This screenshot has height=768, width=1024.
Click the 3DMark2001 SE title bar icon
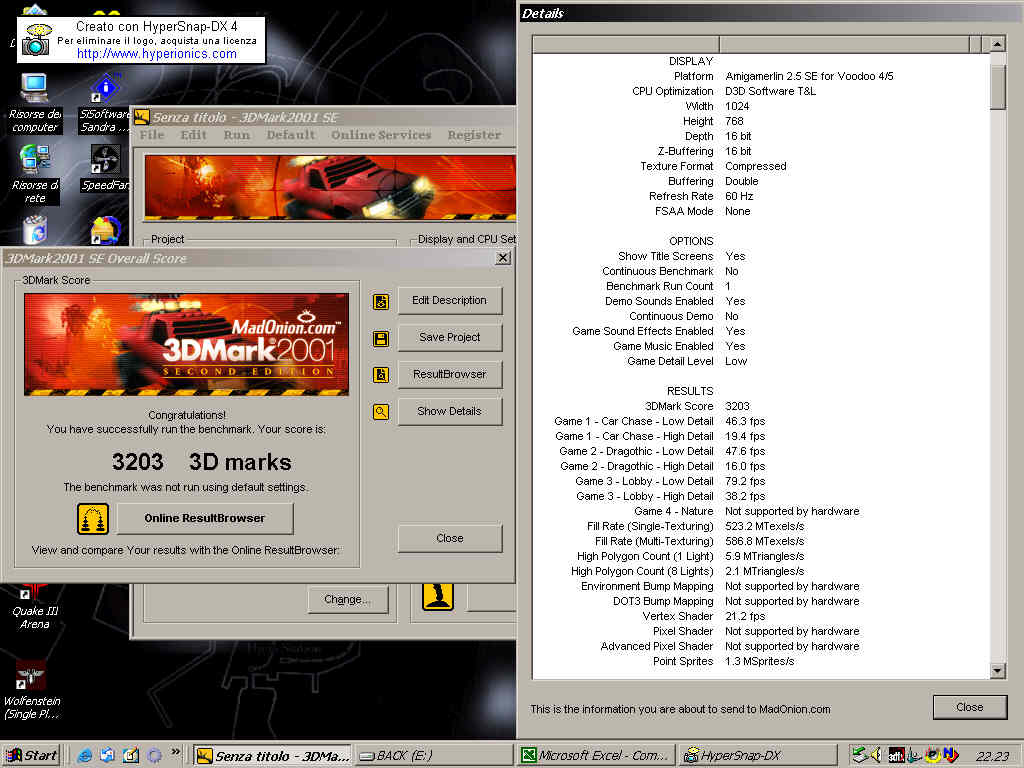click(142, 118)
